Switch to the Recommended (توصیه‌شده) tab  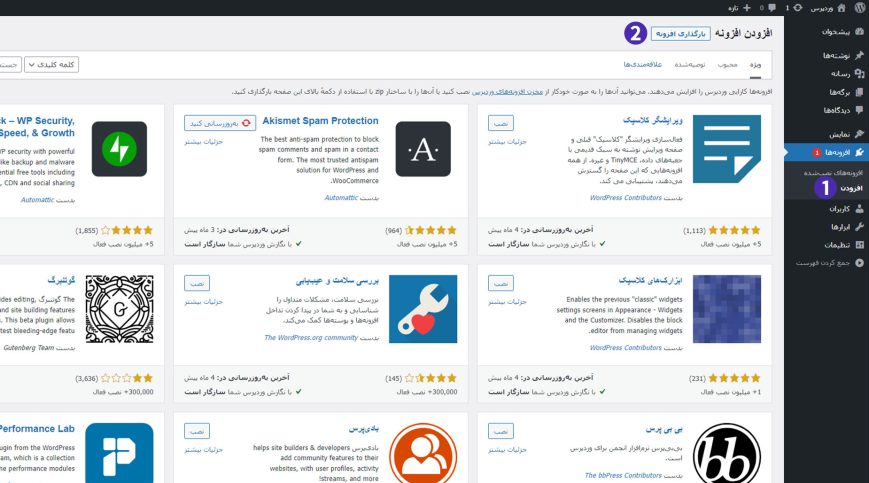(689, 64)
